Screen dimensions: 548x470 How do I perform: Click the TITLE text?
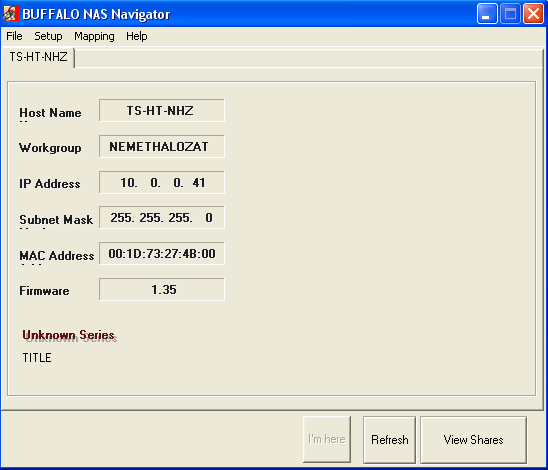[x=37, y=357]
